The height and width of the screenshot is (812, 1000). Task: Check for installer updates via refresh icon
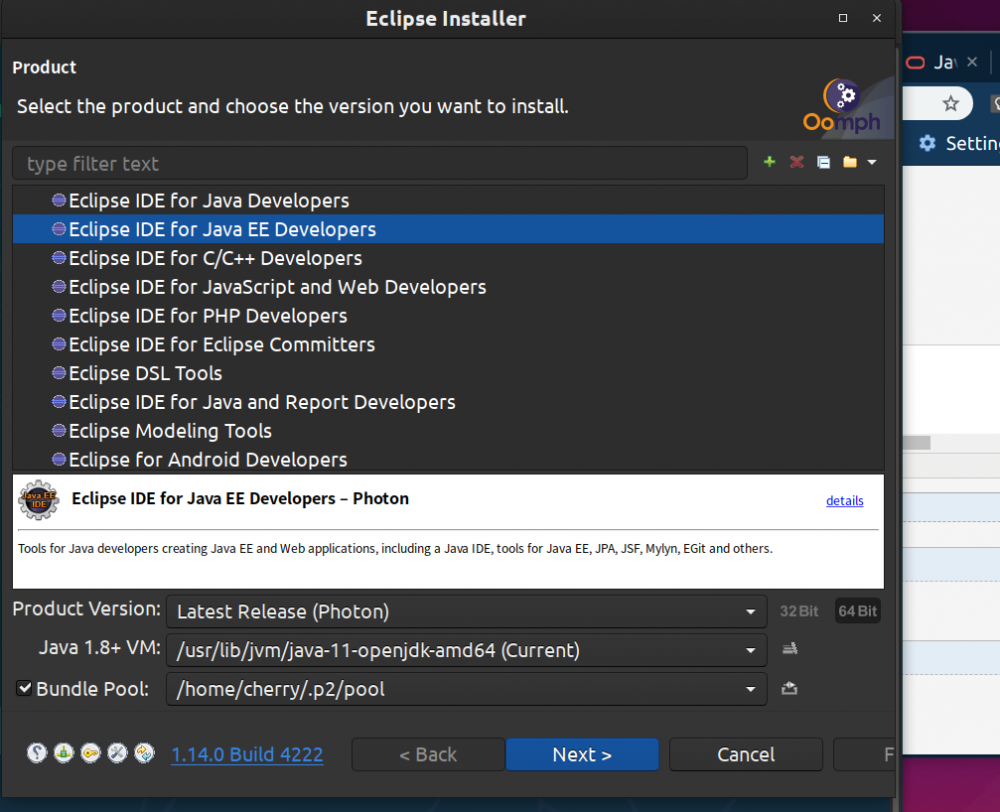pyautogui.click(x=143, y=752)
